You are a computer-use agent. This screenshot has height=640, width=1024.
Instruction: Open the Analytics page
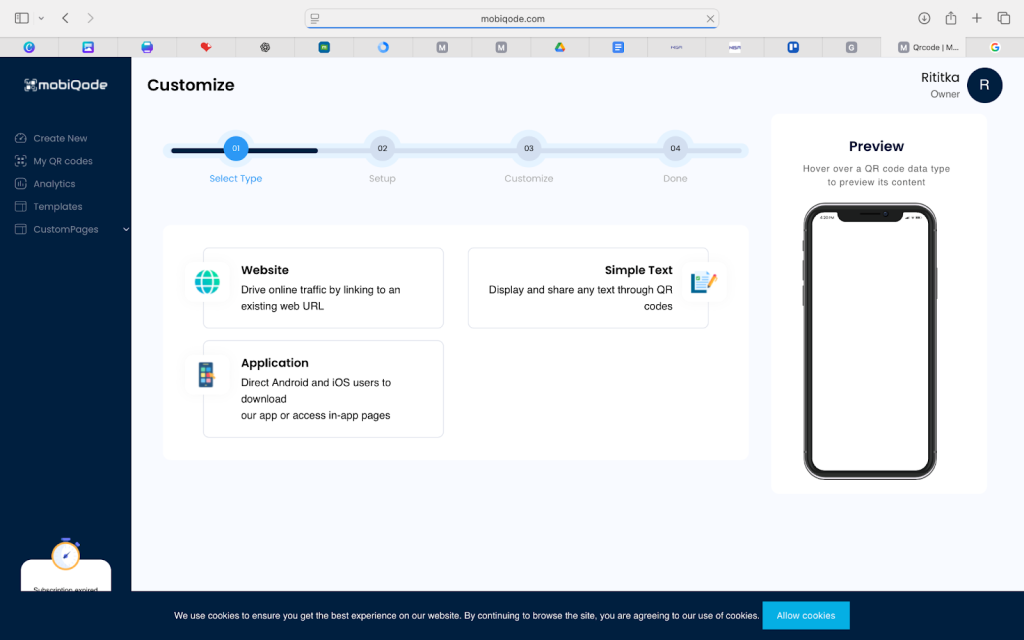point(54,184)
